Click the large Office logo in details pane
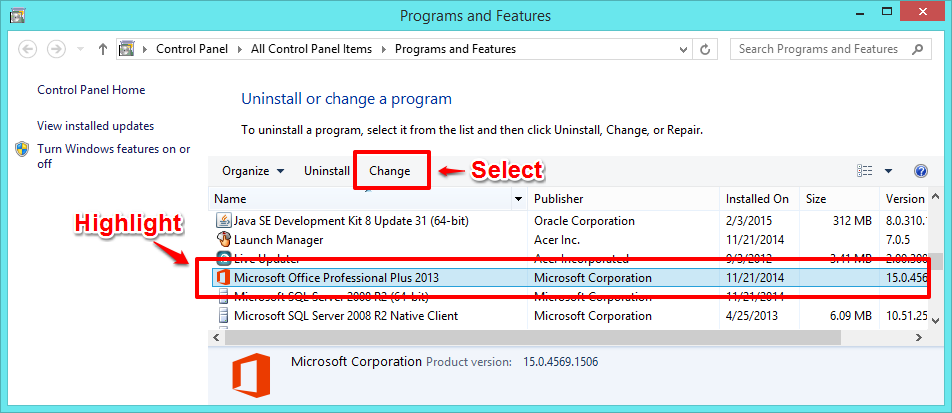This screenshot has height=413, width=952. (x=251, y=376)
